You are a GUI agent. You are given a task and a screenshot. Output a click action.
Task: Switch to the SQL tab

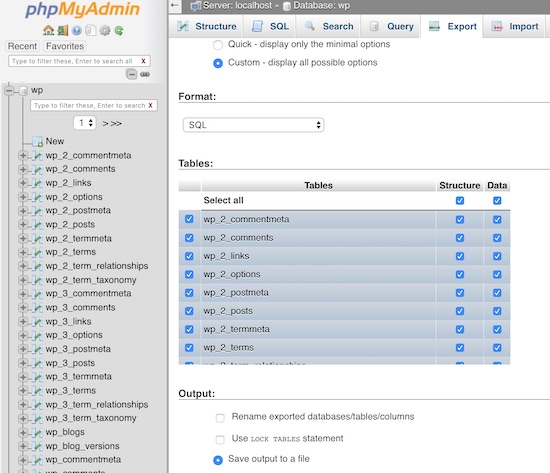[270, 26]
